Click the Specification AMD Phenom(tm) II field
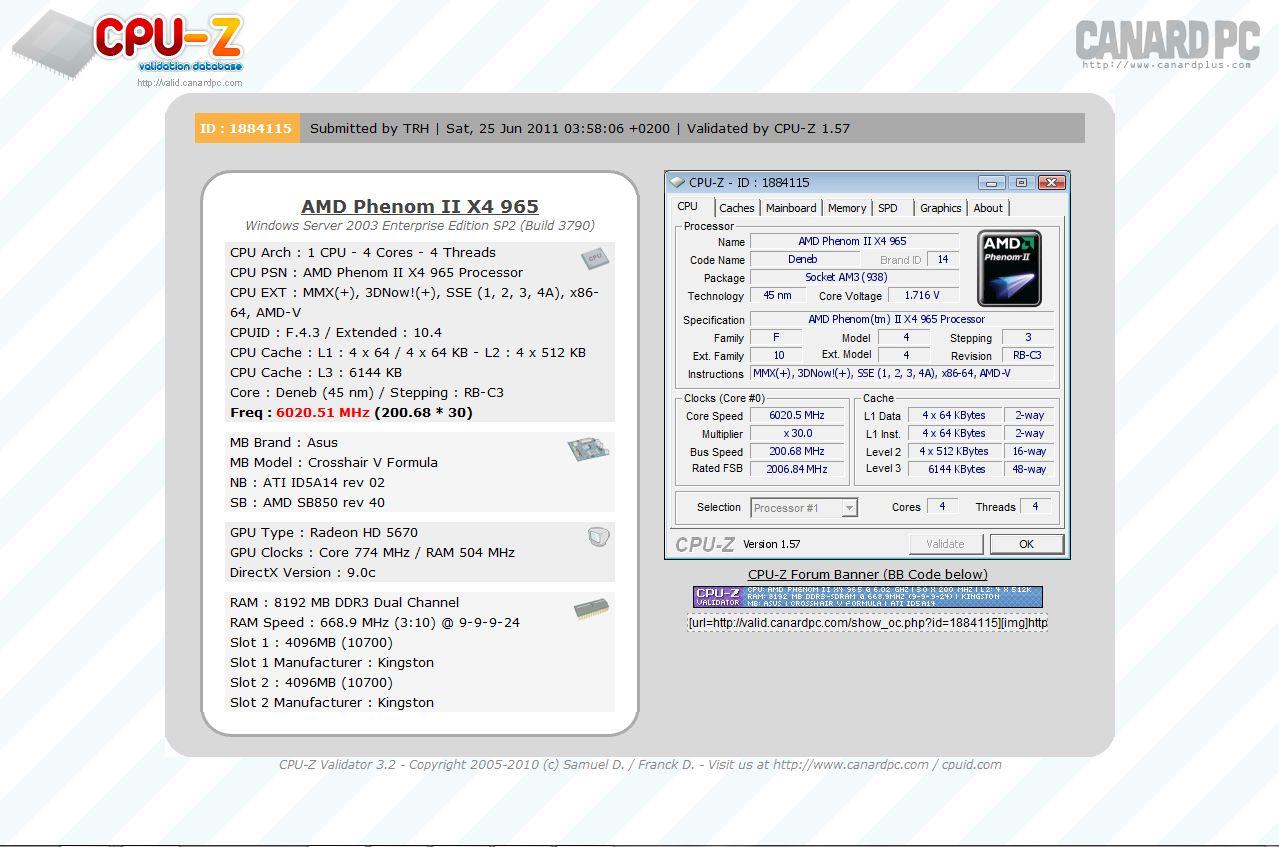 902,320
